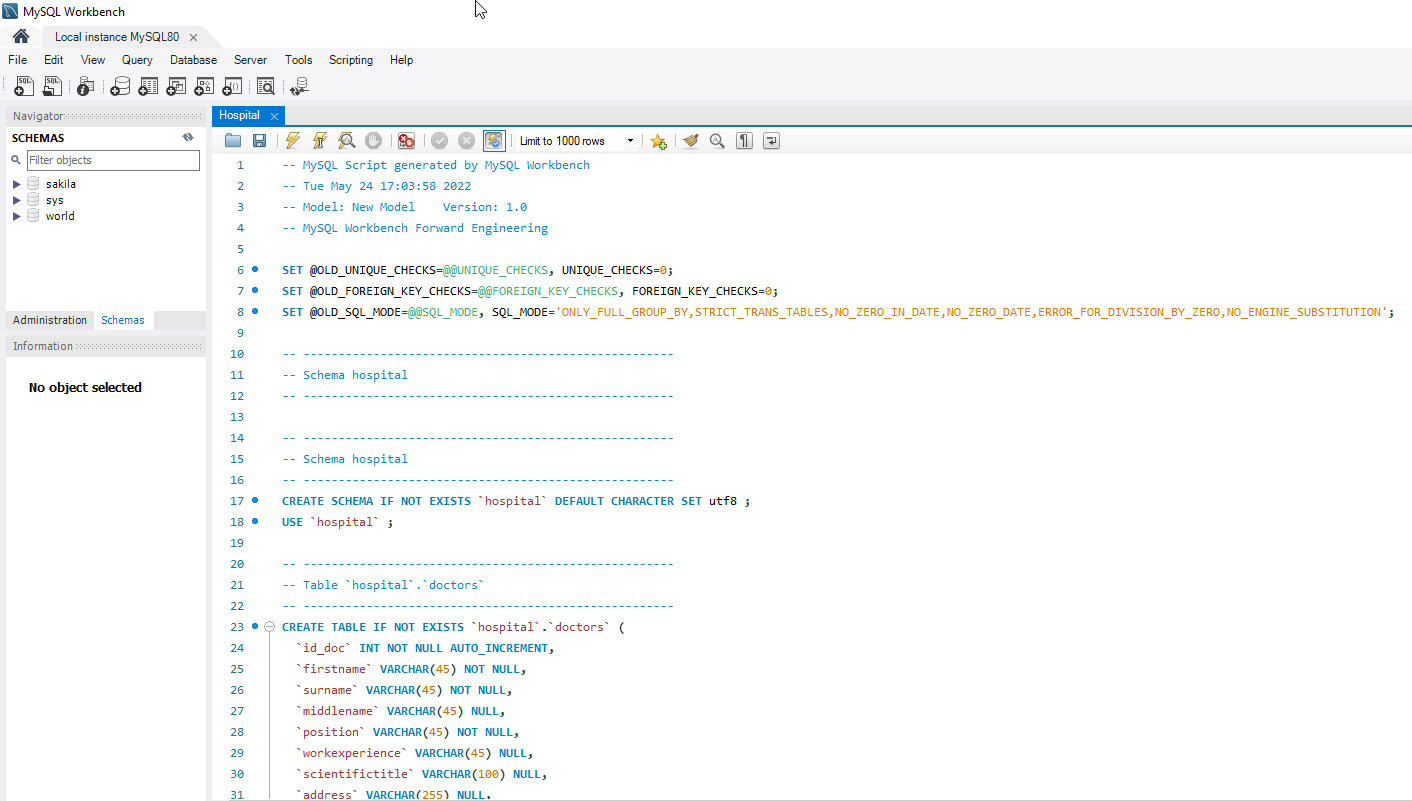This screenshot has width=1412, height=801.
Task: Open the View menu
Action: pyautogui.click(x=93, y=60)
